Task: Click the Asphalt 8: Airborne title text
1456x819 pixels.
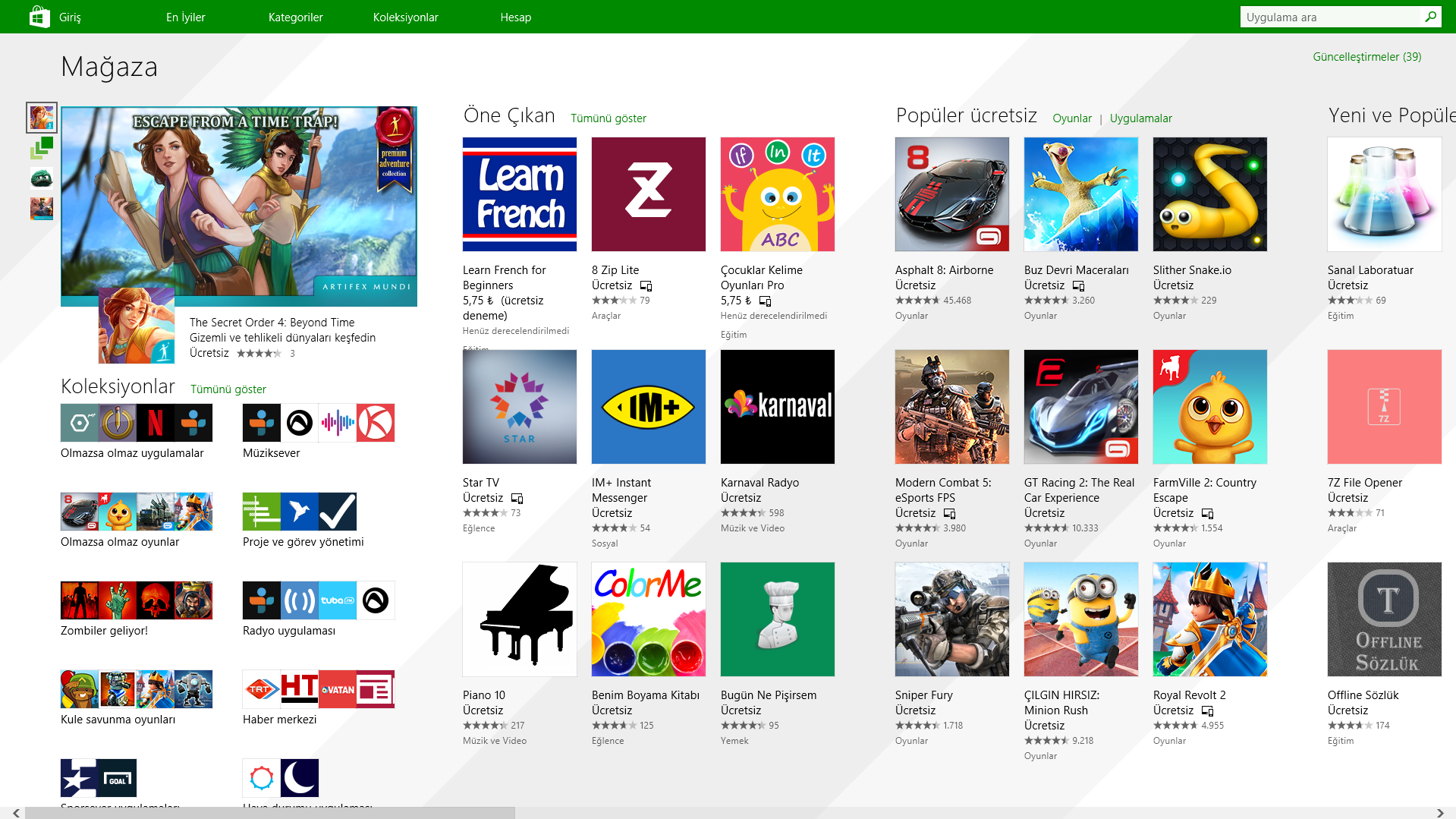Action: click(944, 270)
